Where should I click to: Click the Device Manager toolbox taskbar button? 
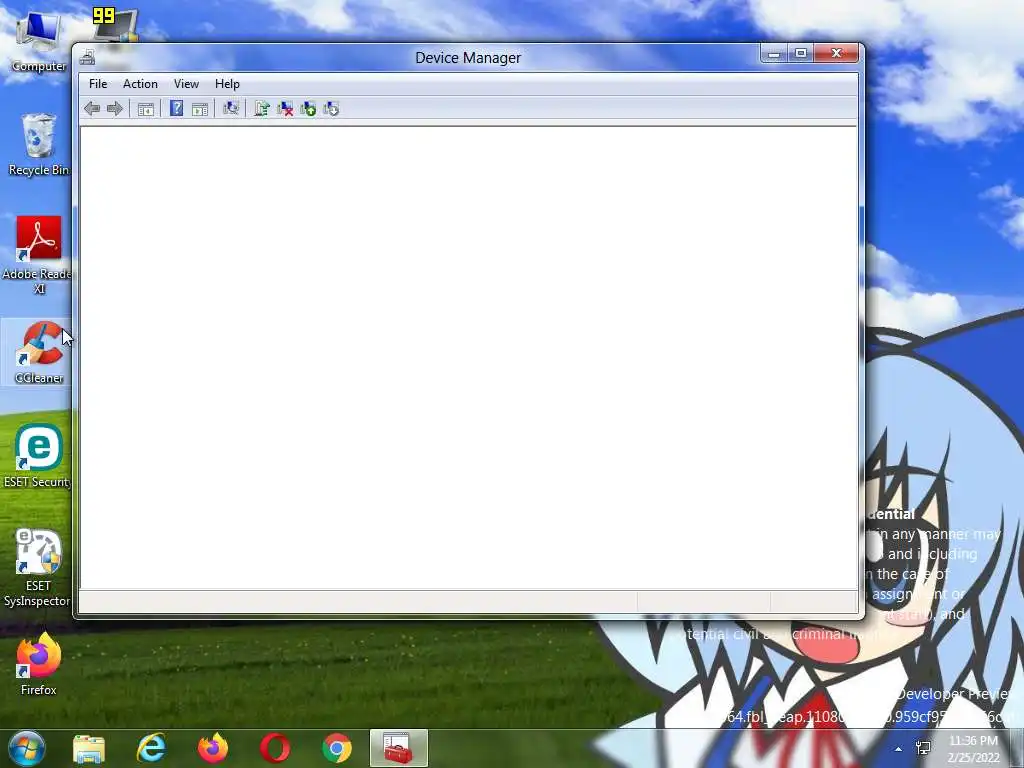tap(398, 748)
